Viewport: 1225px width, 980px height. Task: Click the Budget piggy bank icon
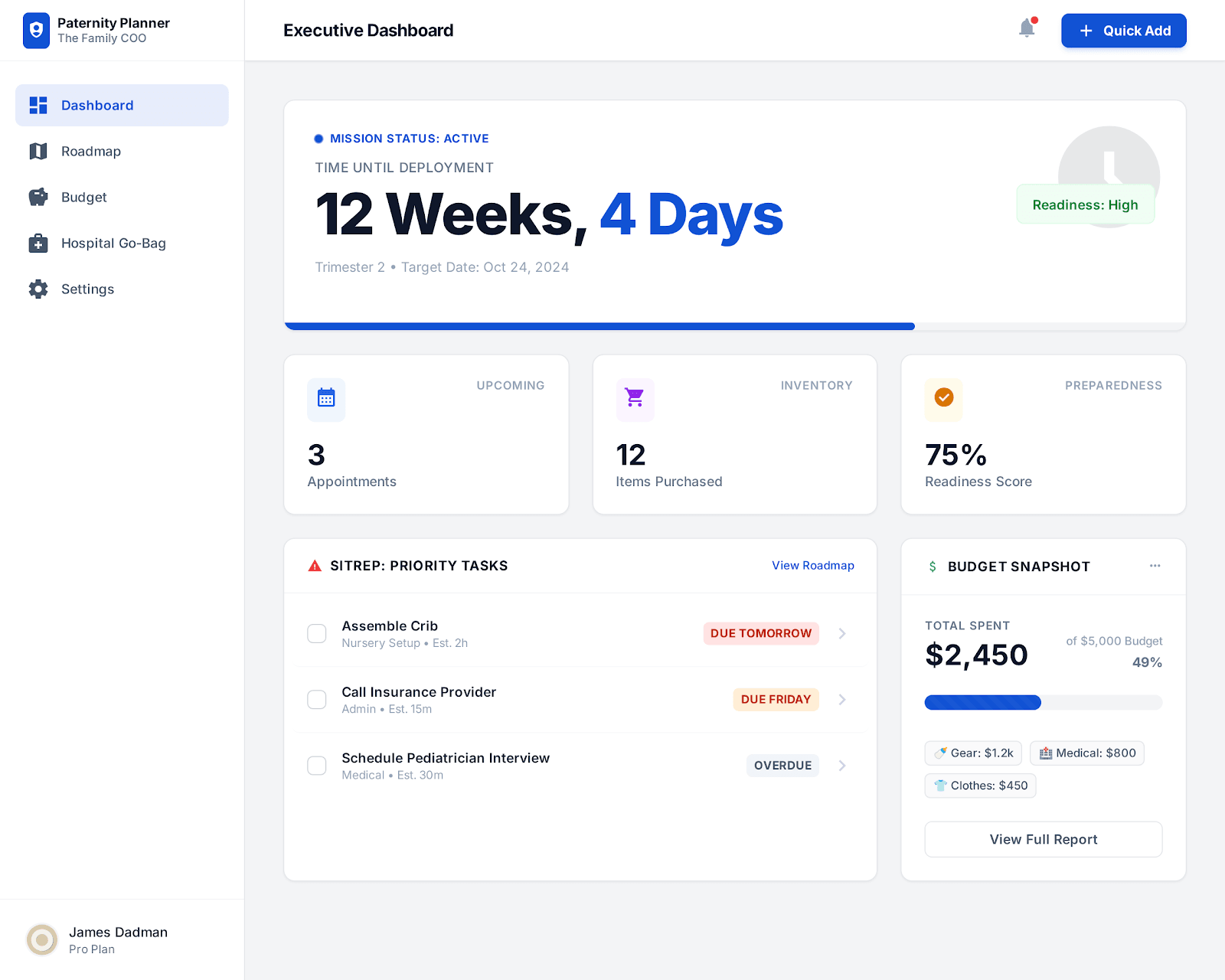38,197
